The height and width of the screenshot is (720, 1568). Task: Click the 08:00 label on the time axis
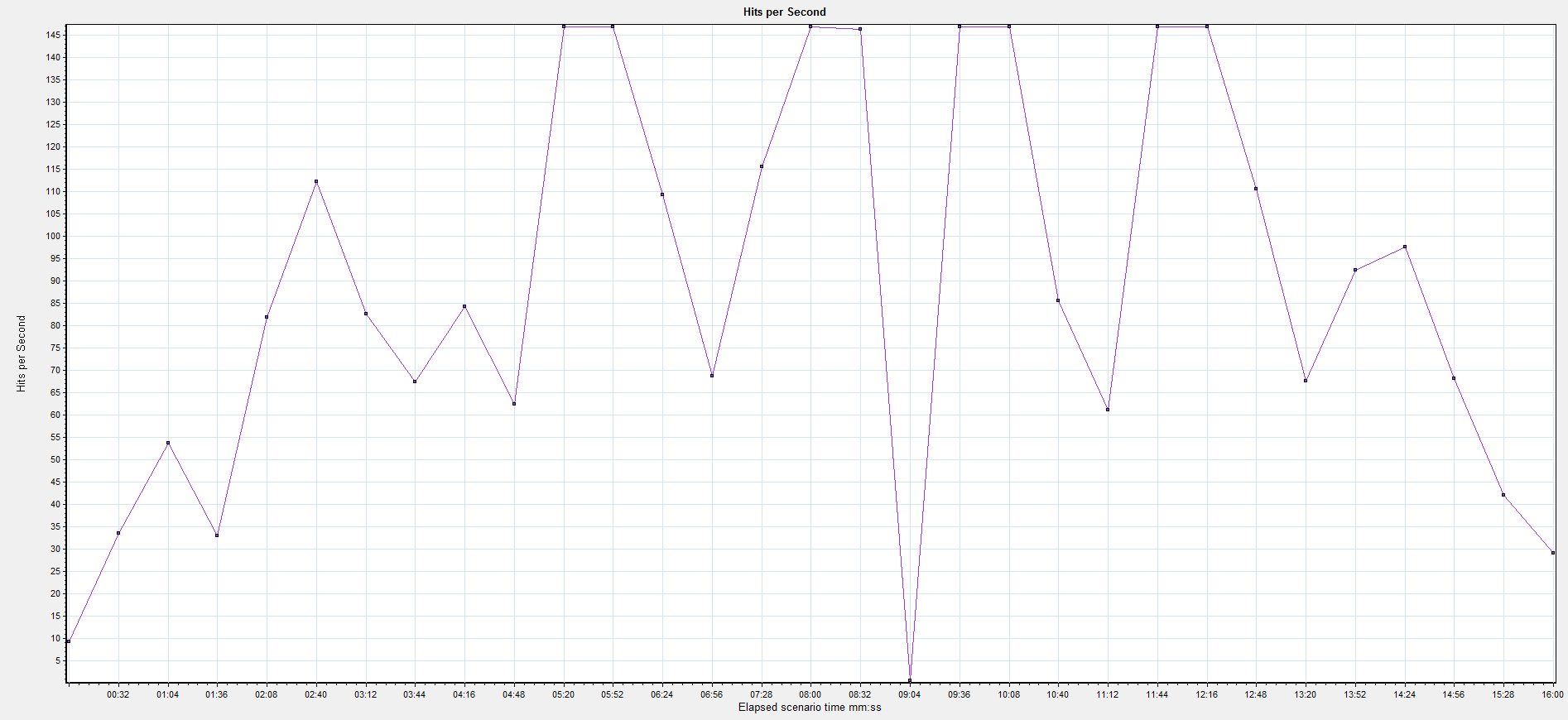pyautogui.click(x=810, y=694)
